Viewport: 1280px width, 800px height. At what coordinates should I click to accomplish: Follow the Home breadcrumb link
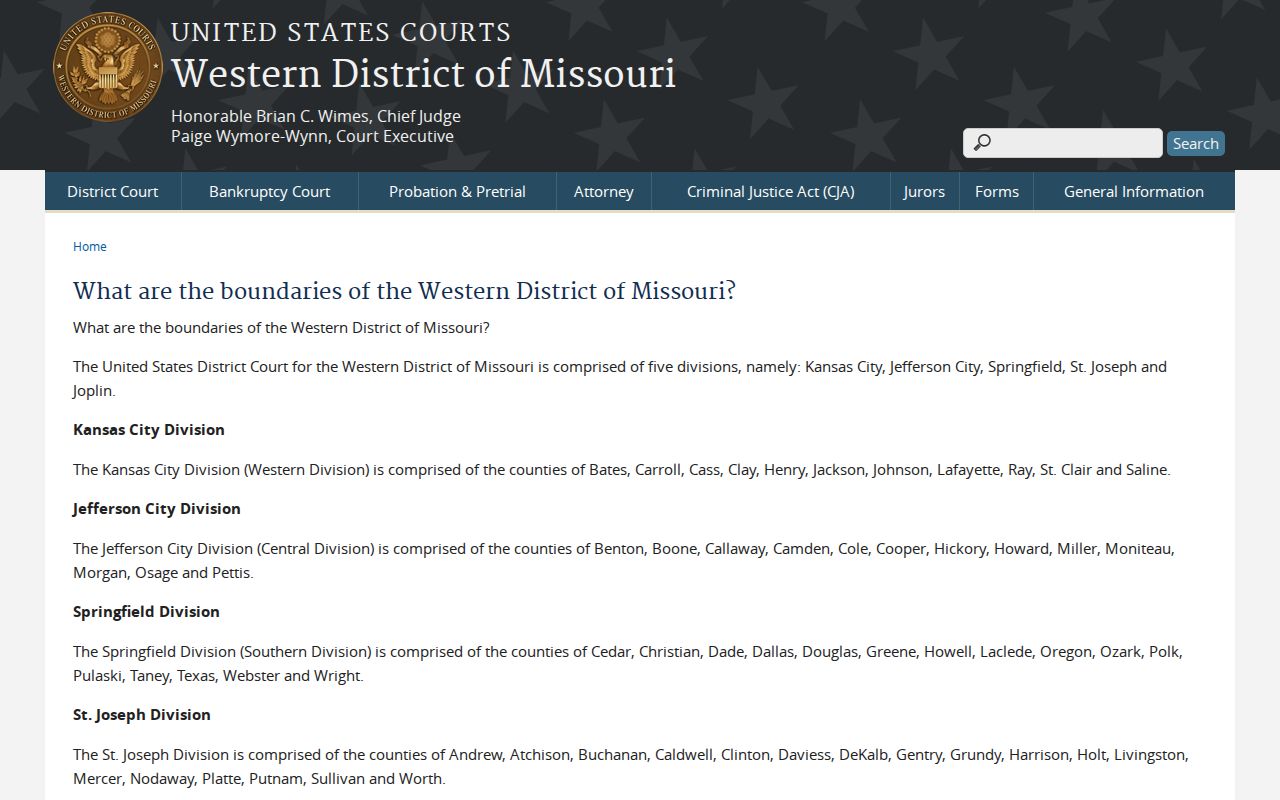[x=90, y=246]
